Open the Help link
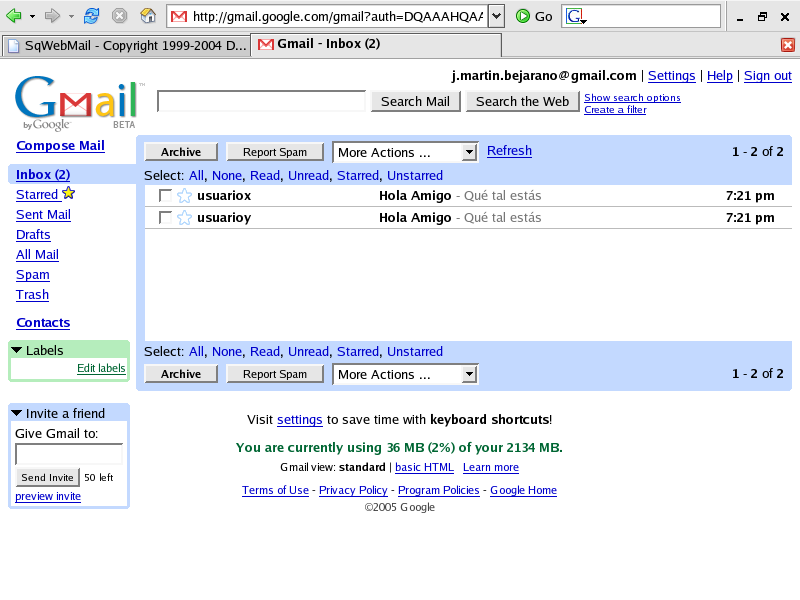The height and width of the screenshot is (600, 800). [x=719, y=76]
